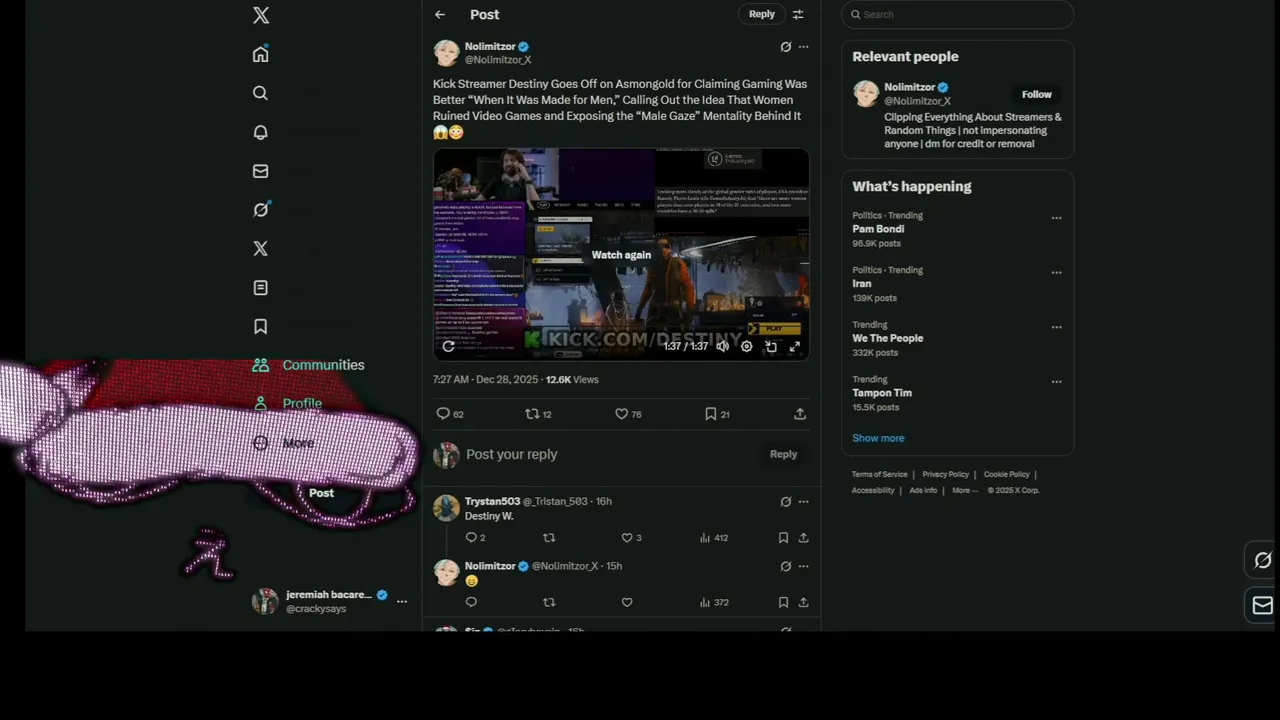
Task: View analytics showing 412 on Trystan503's reply
Action: (714, 538)
